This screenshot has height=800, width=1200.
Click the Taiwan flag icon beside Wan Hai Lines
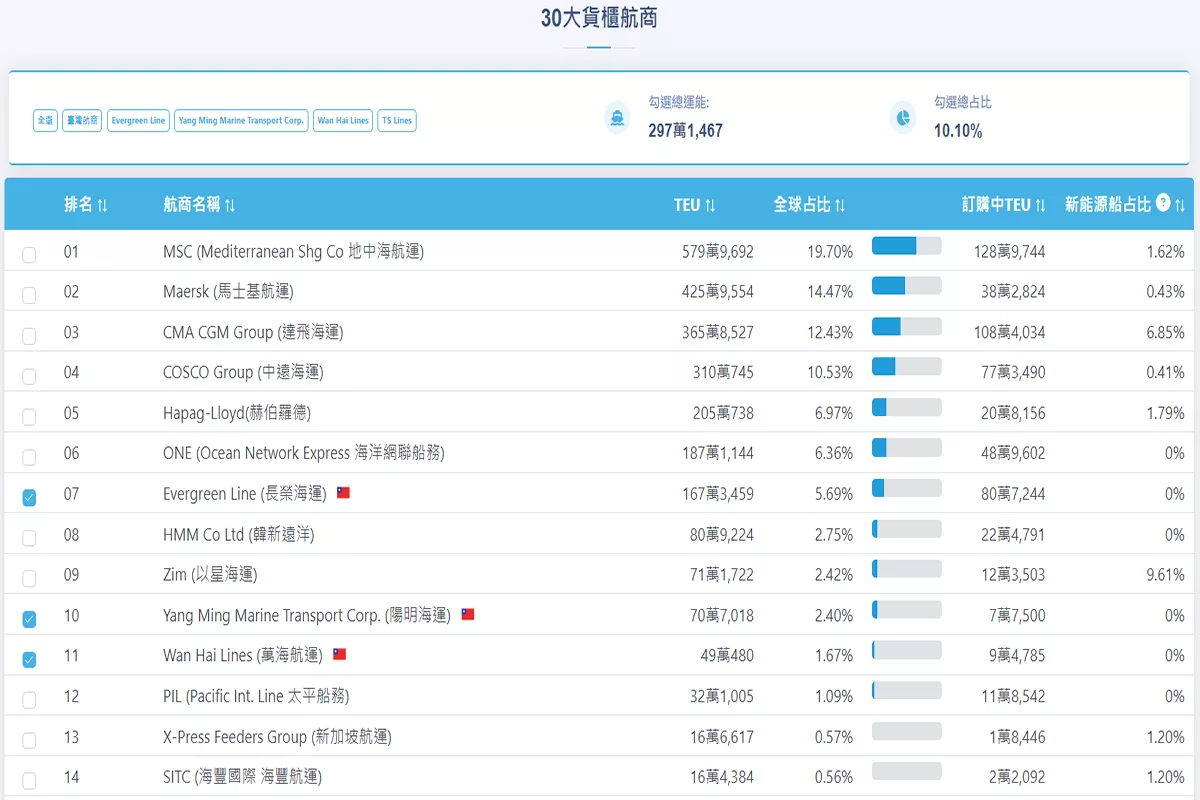339,655
